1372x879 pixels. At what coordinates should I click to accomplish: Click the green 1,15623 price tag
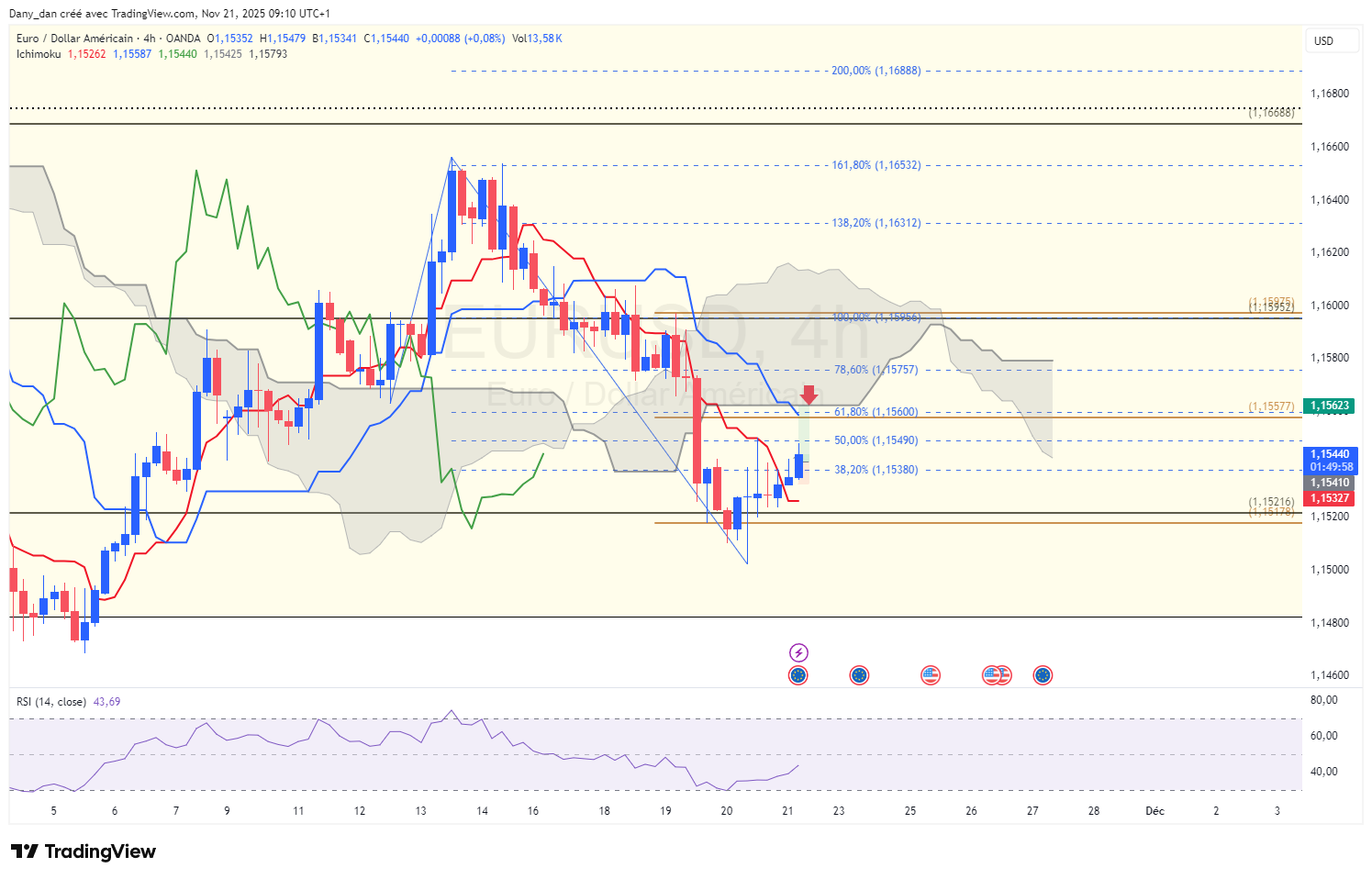tap(1330, 406)
